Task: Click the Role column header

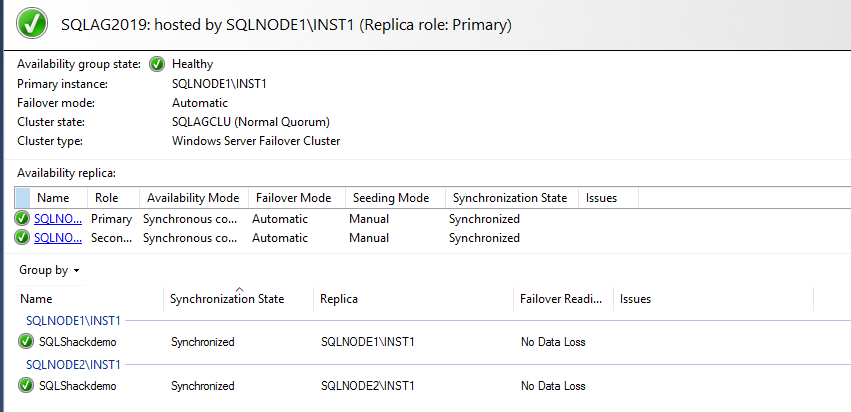Action: [106, 198]
